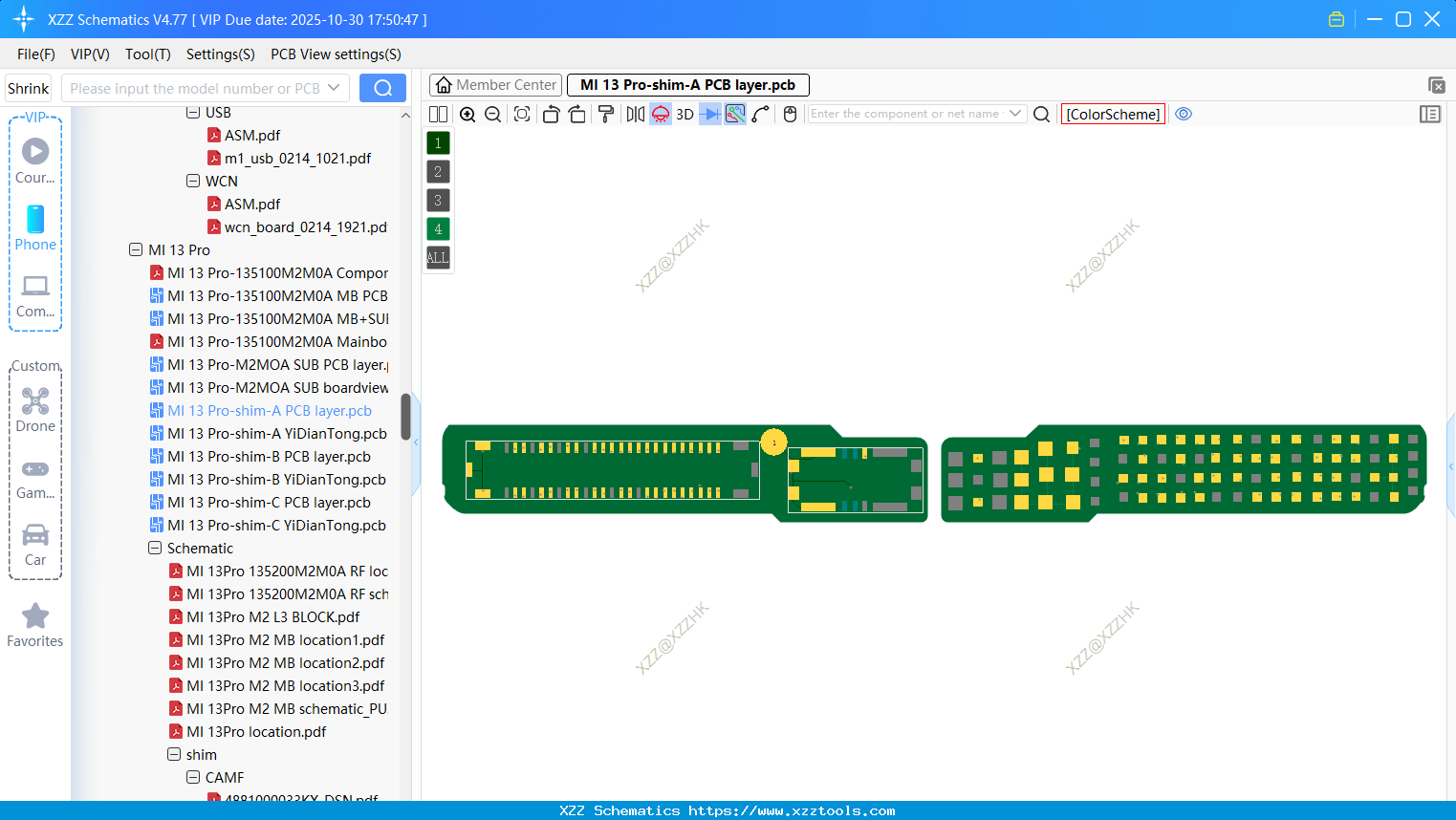Rotate the PCB view counterclockwise

[551, 114]
